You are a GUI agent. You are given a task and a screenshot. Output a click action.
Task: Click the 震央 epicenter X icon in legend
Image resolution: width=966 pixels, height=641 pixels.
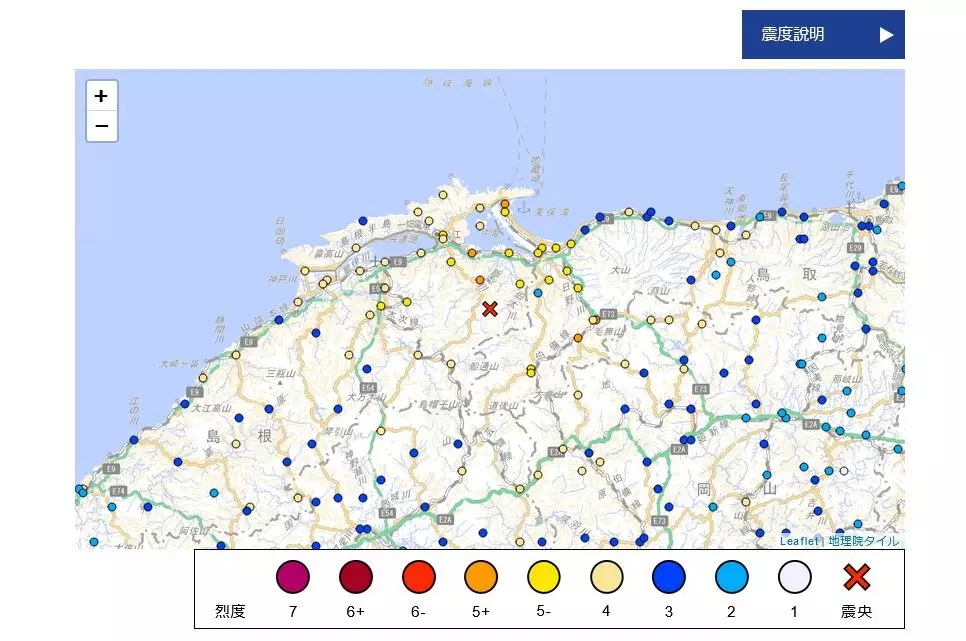(857, 577)
